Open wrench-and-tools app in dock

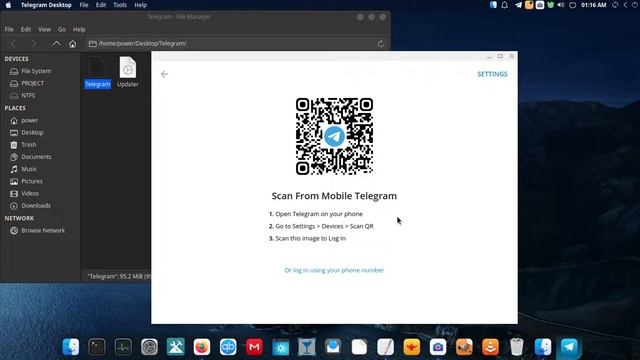(x=176, y=347)
